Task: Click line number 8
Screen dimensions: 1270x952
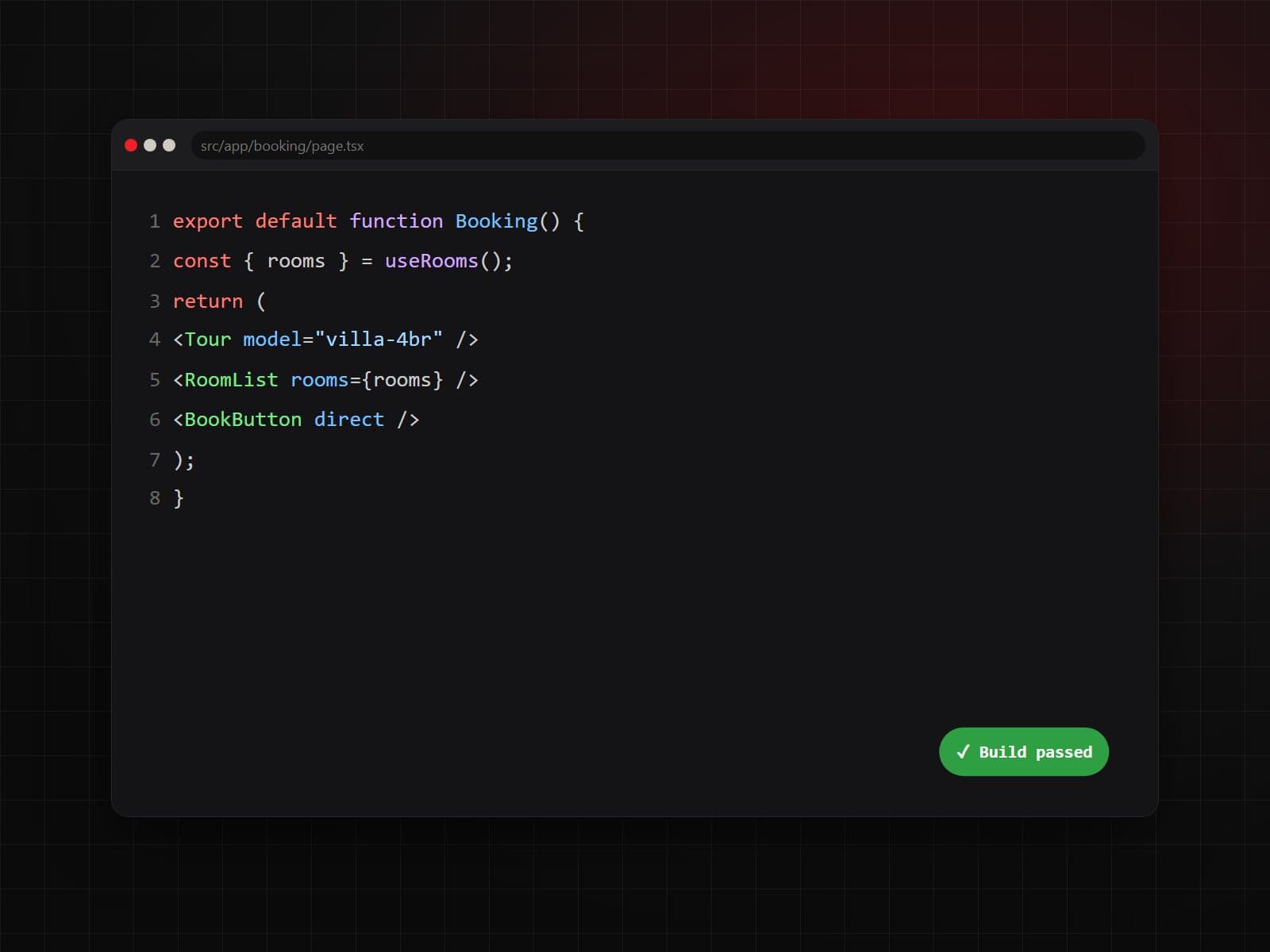Action: point(155,498)
